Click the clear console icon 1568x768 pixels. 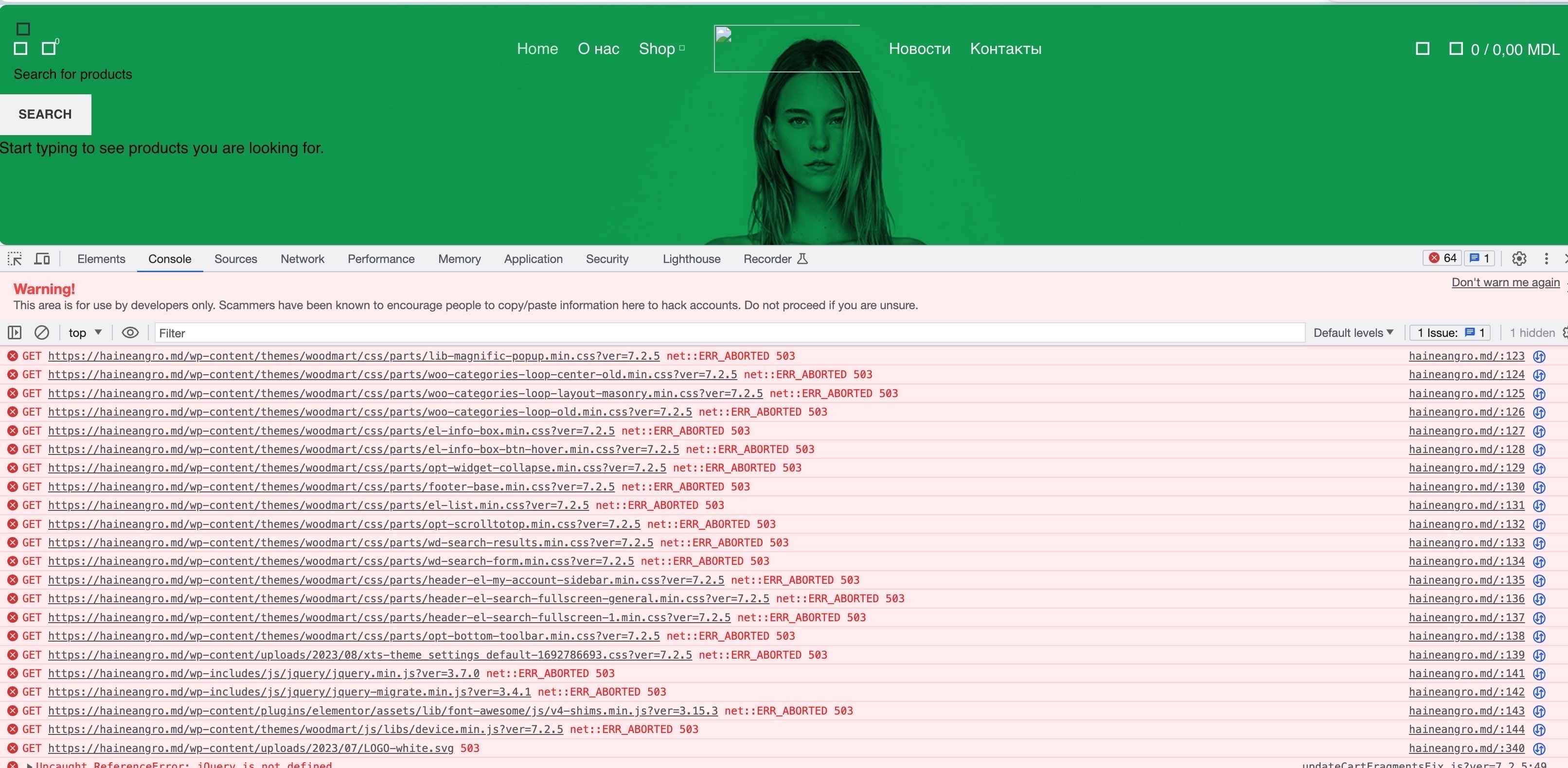coord(41,332)
